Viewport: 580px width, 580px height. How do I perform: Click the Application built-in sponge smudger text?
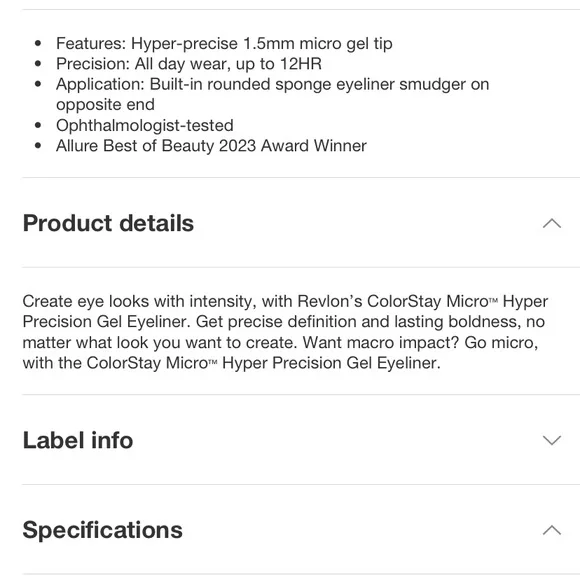(x=273, y=94)
